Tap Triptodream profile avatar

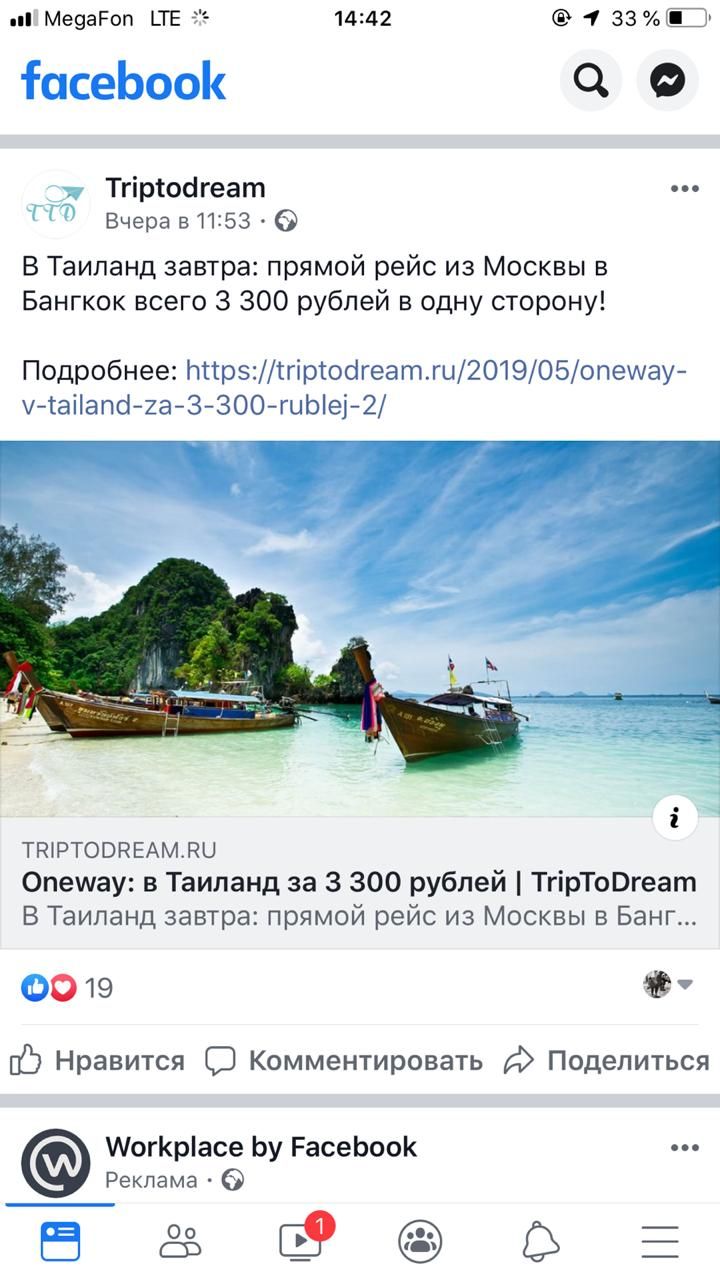coord(56,204)
